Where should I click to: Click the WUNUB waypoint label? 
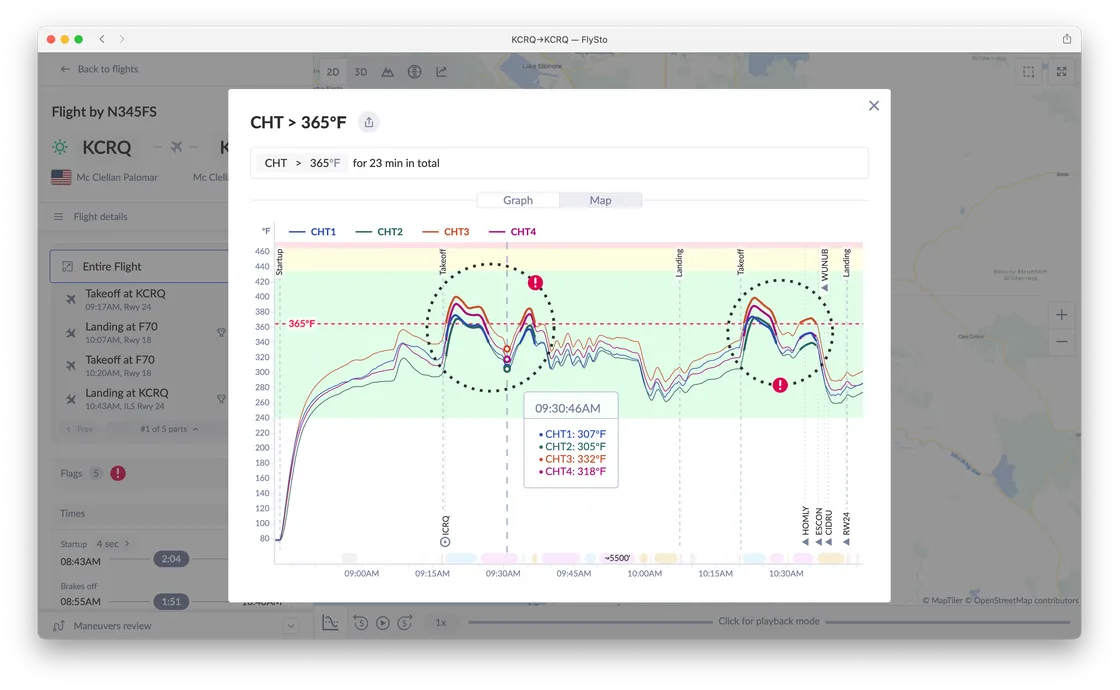(824, 265)
